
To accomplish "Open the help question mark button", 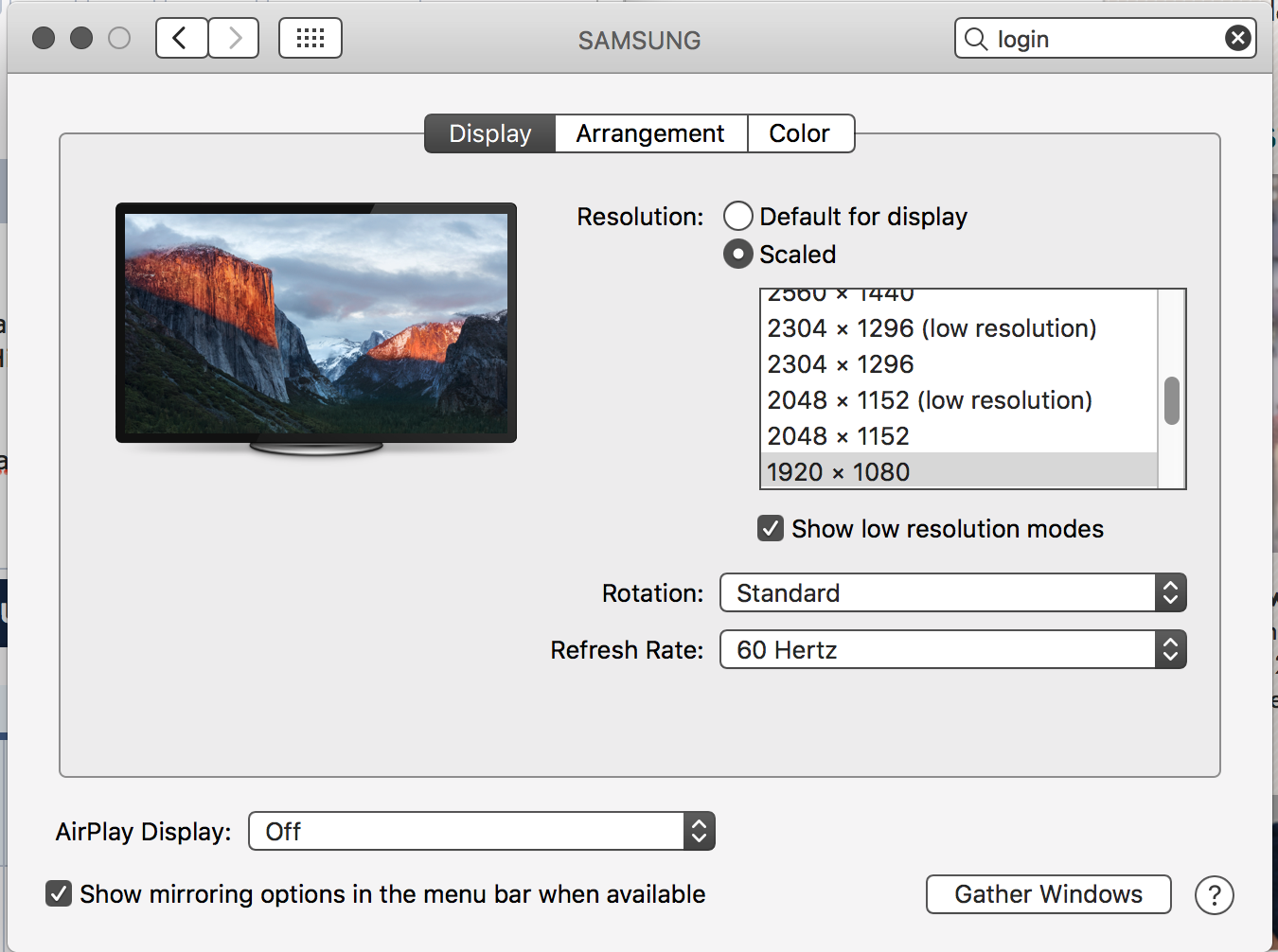I will [x=1215, y=894].
